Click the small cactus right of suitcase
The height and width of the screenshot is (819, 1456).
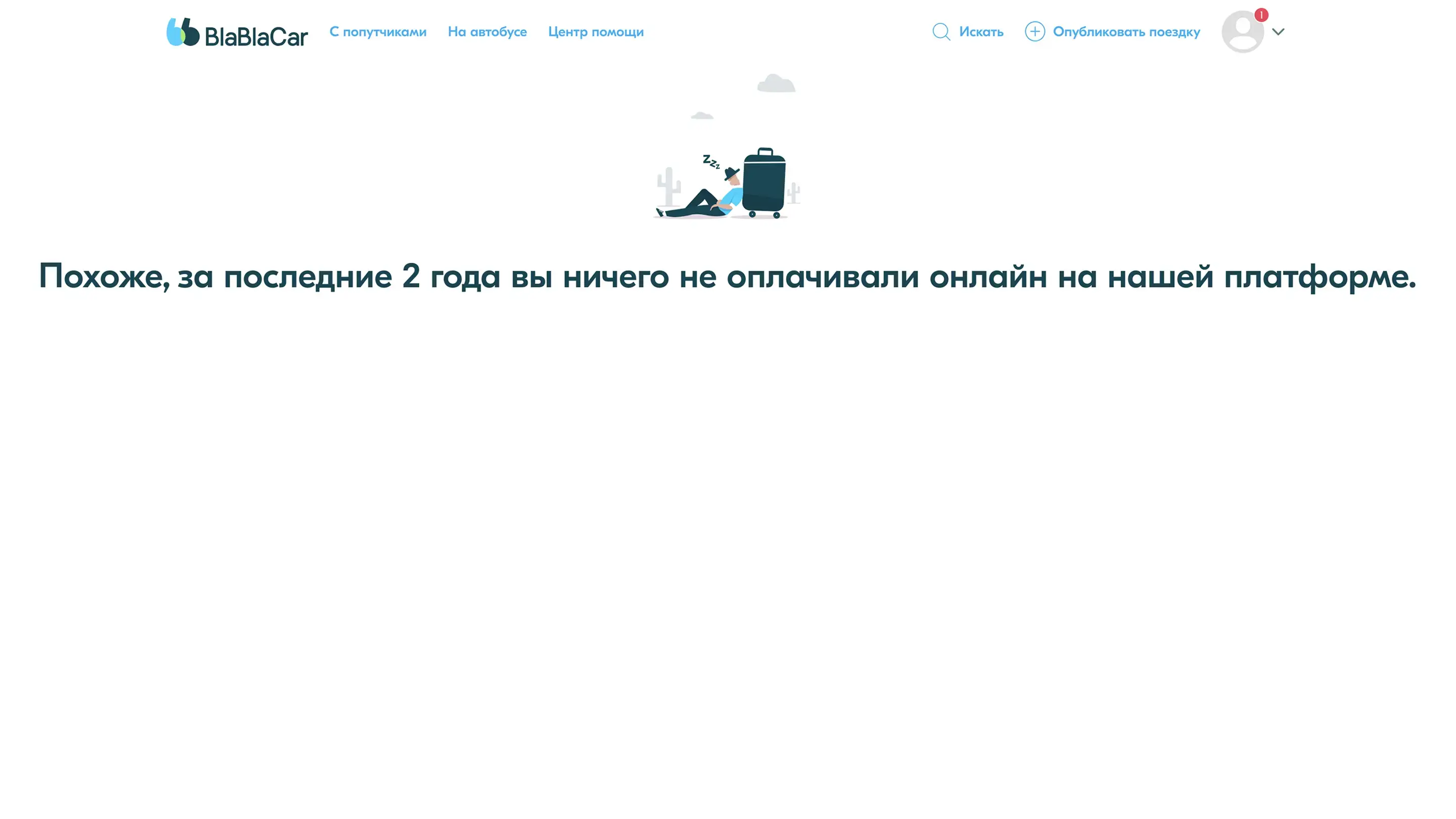coord(794,193)
